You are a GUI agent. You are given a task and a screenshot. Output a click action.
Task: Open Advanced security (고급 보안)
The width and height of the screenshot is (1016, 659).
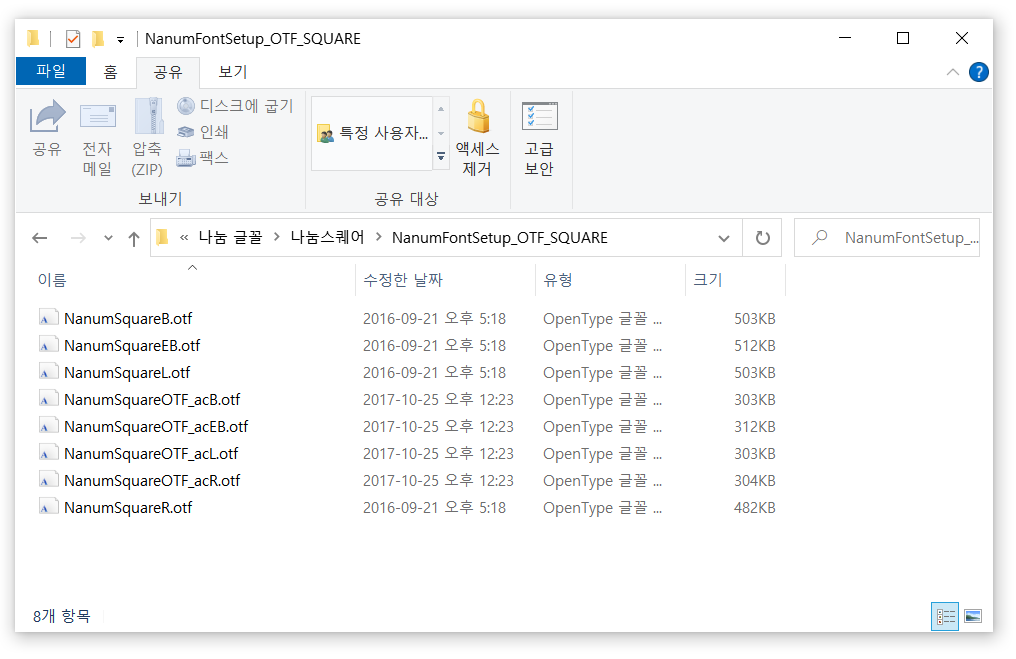(x=539, y=139)
